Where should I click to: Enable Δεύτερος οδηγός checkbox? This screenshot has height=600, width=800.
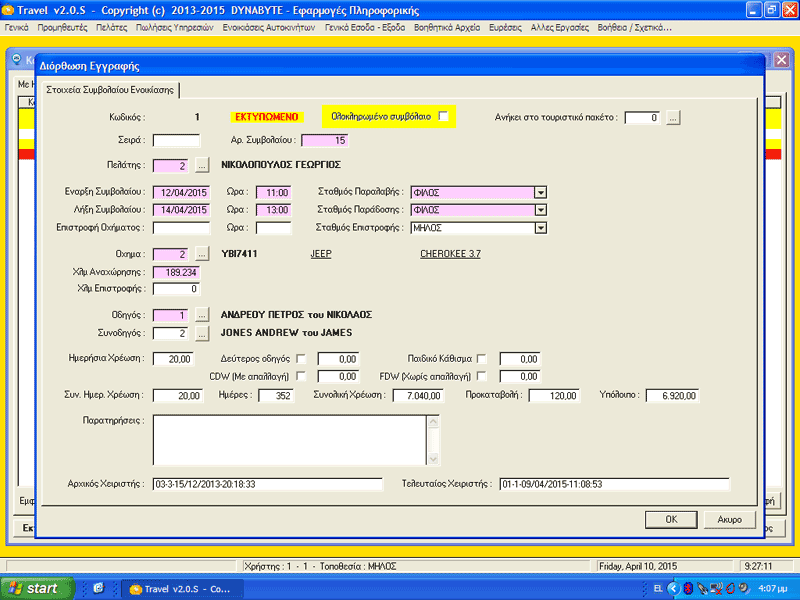(301, 359)
